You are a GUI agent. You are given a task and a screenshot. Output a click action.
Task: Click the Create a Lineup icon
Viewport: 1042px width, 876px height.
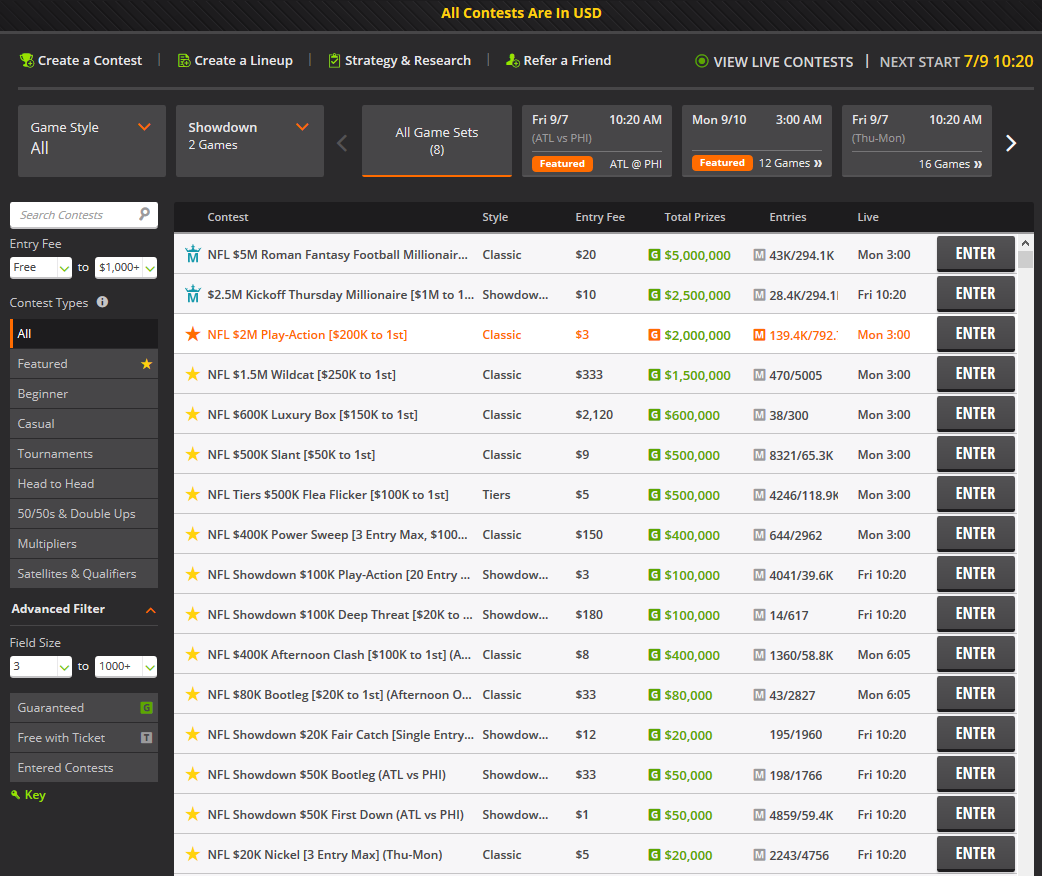tap(184, 60)
